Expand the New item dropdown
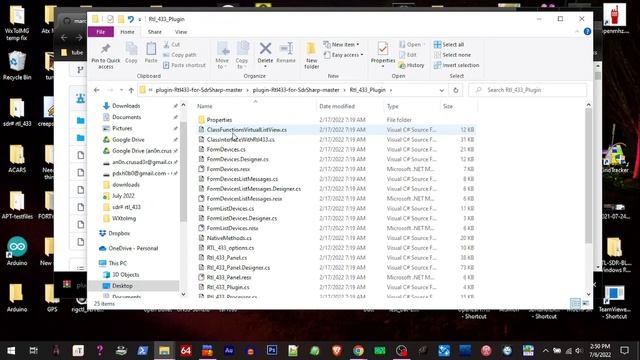Viewport: 640px width, 360px height. click(341, 44)
